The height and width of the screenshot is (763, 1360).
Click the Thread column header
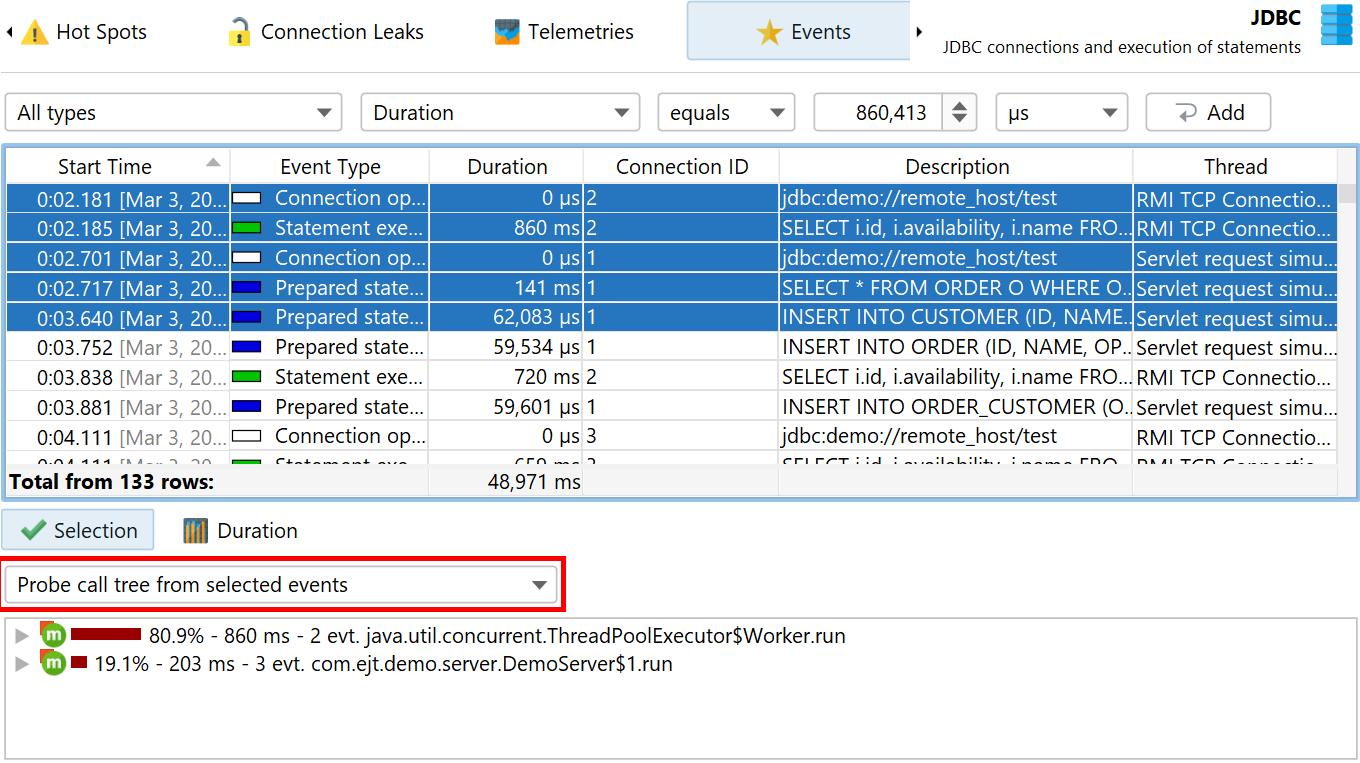[1235, 166]
